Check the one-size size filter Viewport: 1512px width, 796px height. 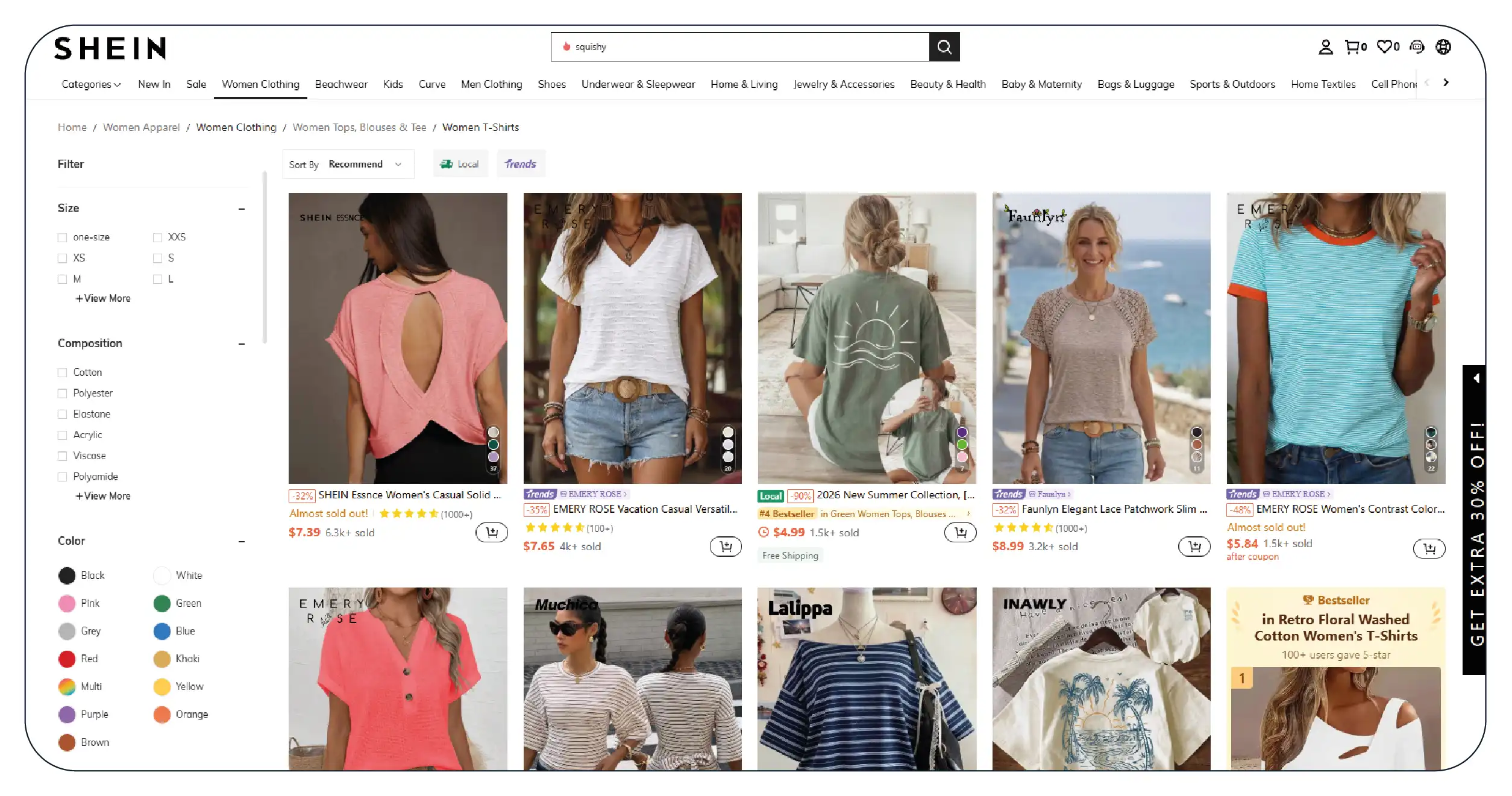point(62,237)
